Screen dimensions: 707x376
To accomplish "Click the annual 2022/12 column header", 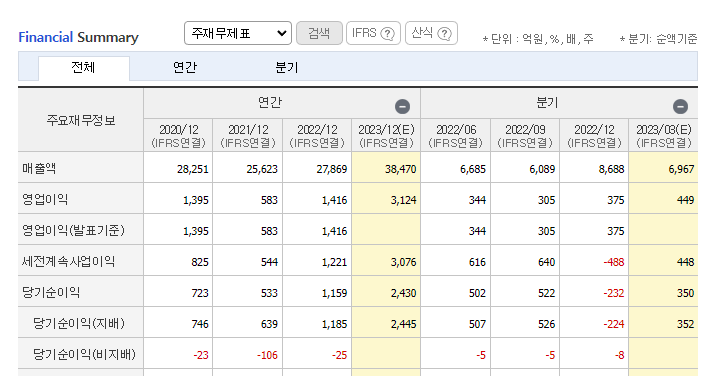I will tap(317, 136).
